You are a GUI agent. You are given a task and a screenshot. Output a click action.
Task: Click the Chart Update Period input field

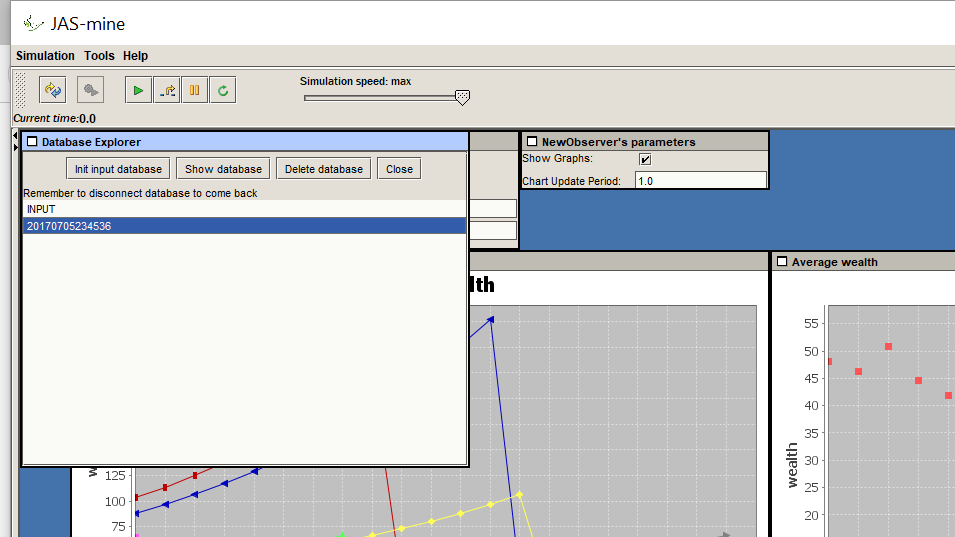point(700,181)
